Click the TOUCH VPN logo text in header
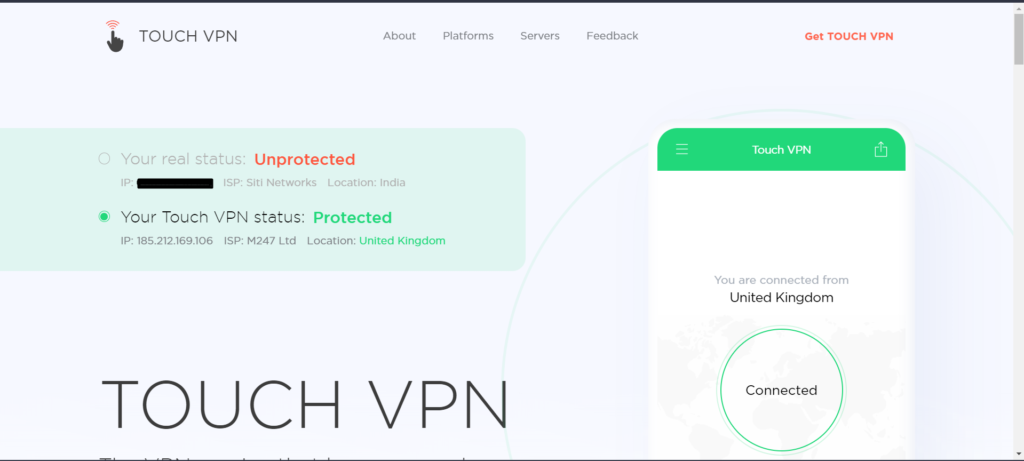1024x461 pixels. pyautogui.click(x=188, y=37)
